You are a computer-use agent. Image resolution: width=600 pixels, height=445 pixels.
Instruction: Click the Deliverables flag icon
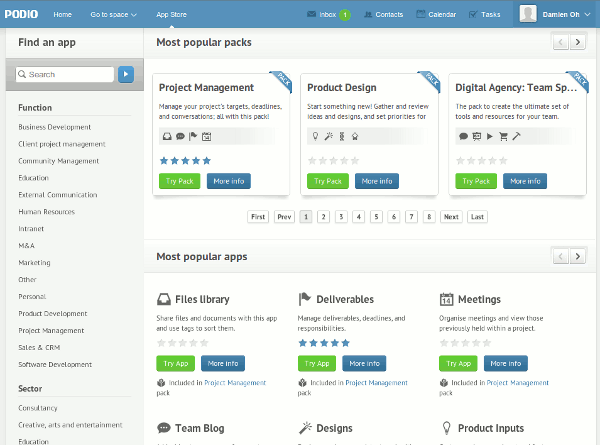tap(305, 299)
